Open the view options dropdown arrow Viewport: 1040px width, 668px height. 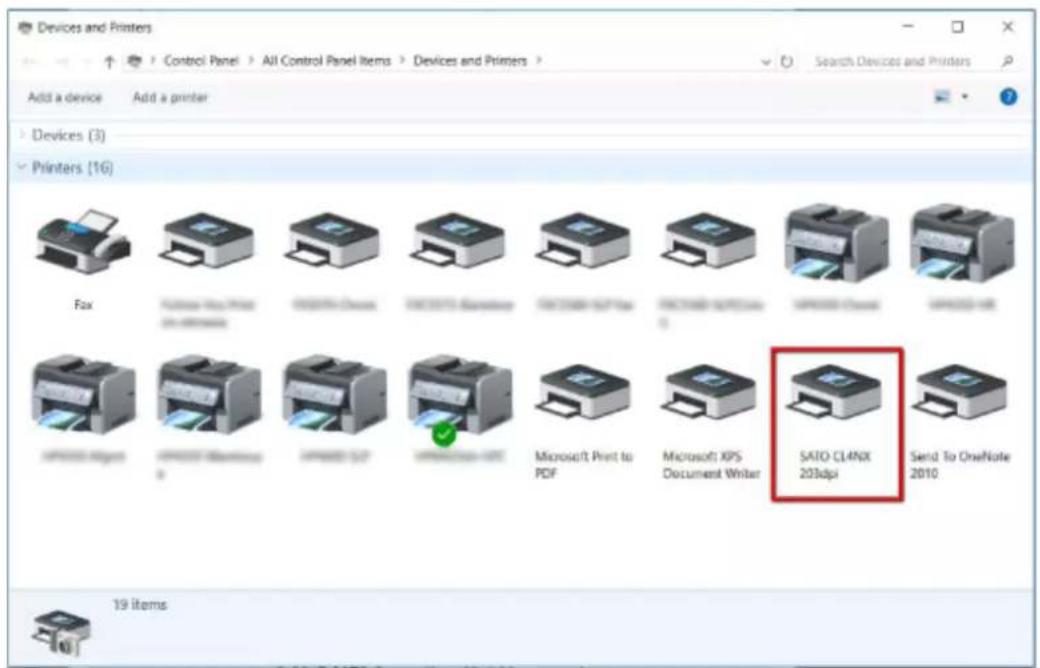[965, 97]
